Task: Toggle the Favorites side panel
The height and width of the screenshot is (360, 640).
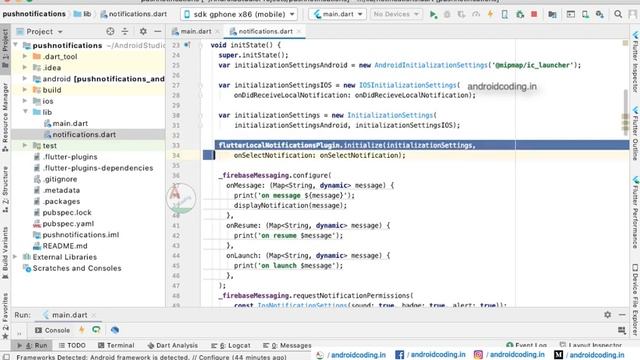Action: (5, 316)
